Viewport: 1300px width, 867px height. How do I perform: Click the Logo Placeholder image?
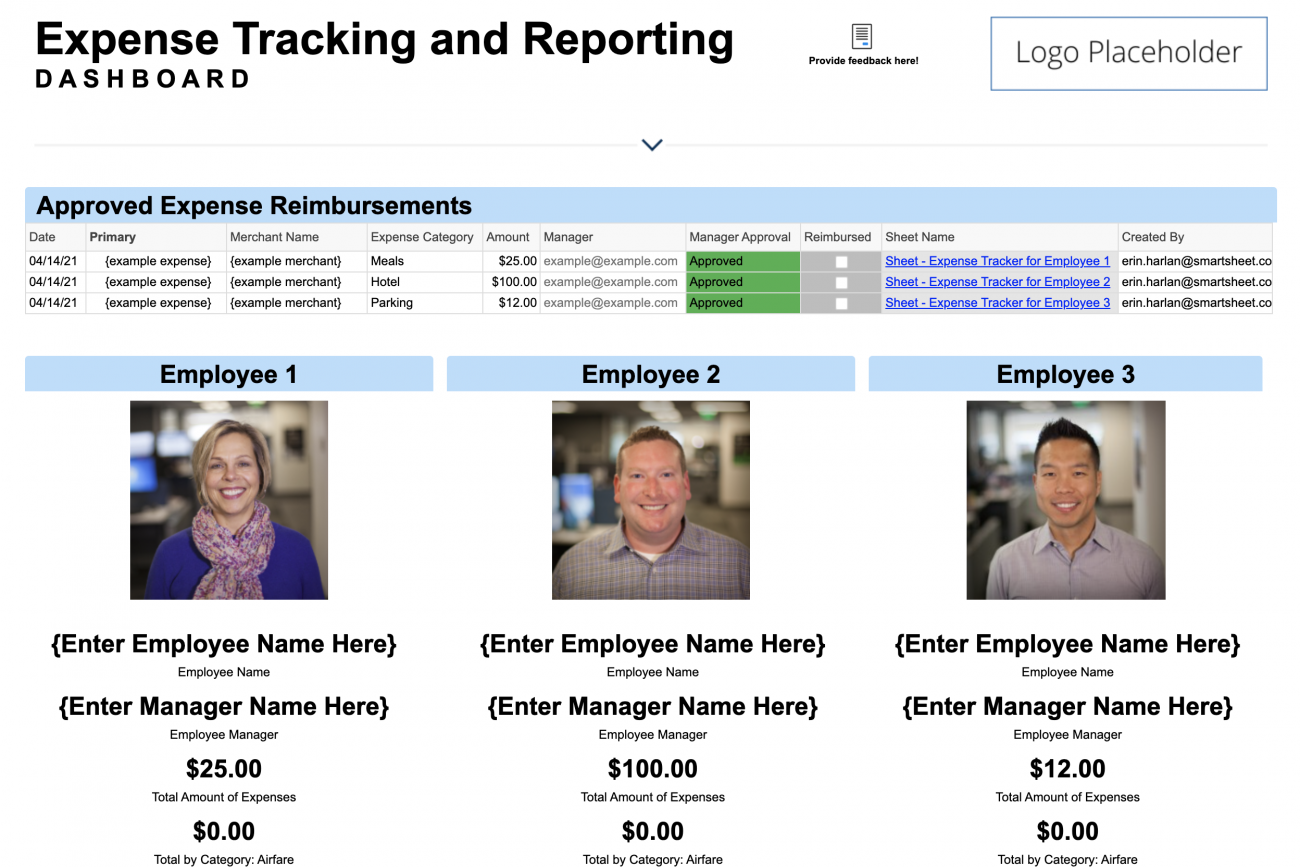[x=1128, y=53]
